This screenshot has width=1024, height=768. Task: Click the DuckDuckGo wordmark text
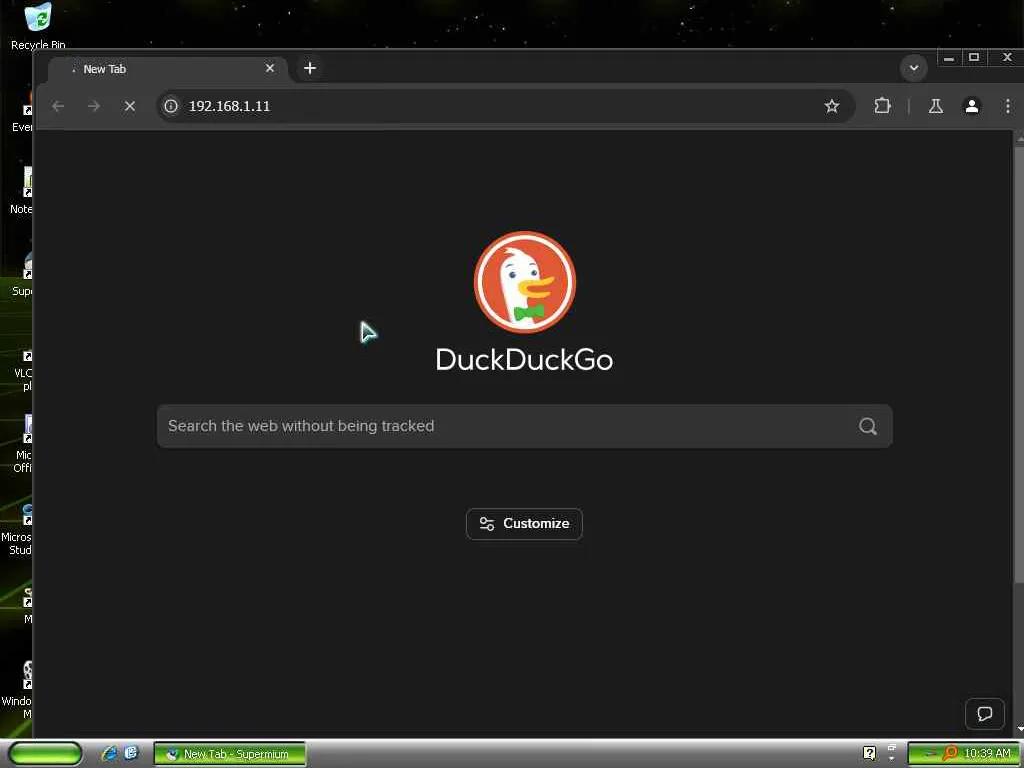[524, 359]
